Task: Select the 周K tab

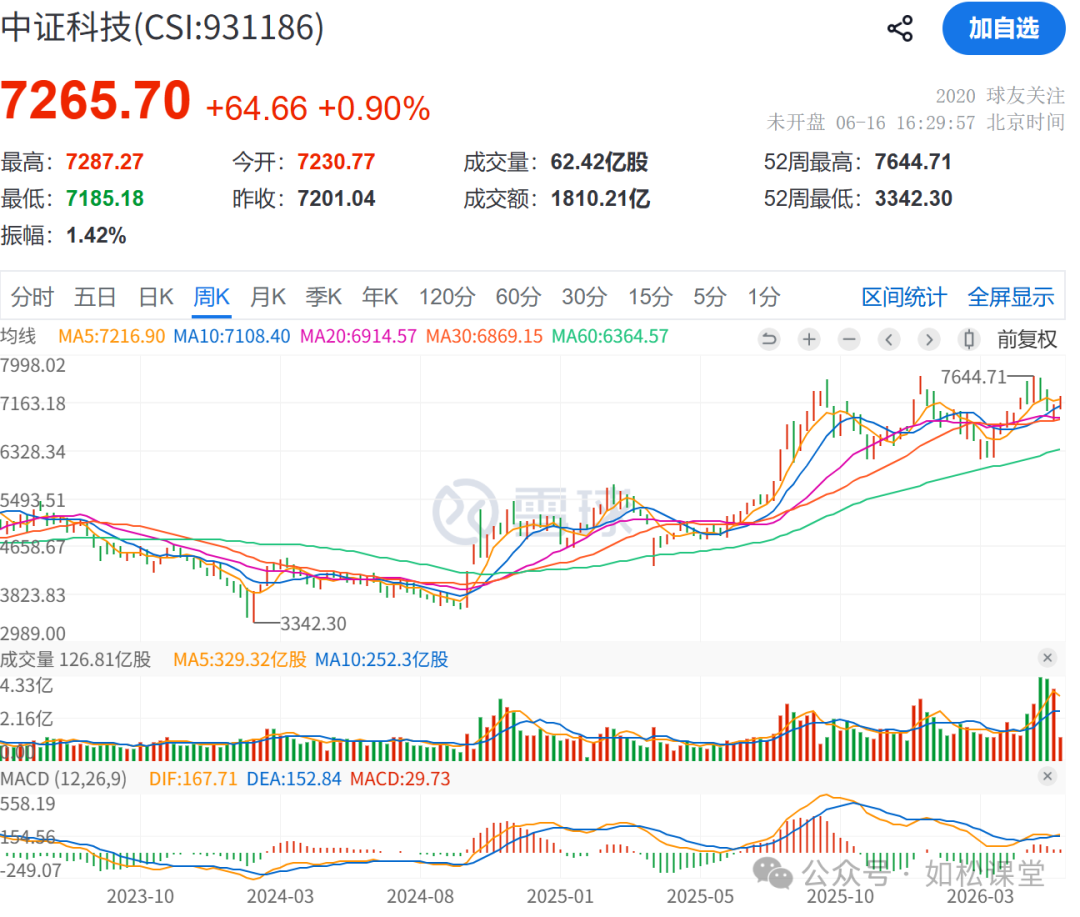Action: point(211,297)
